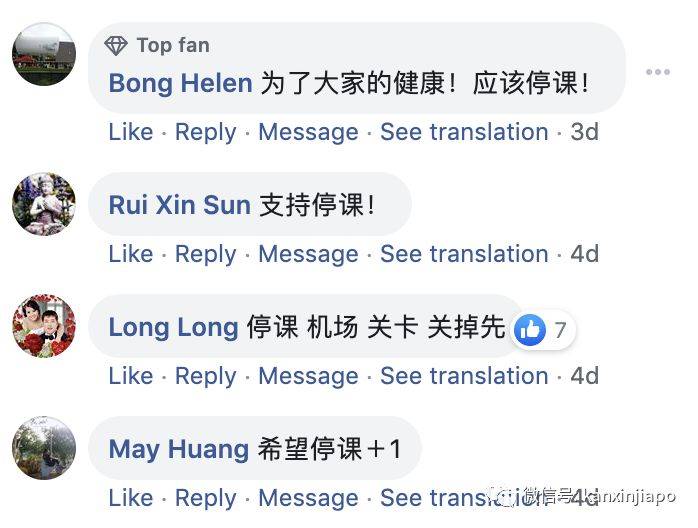
Task: Reply to Bong Helen's comment
Action: tap(205, 132)
